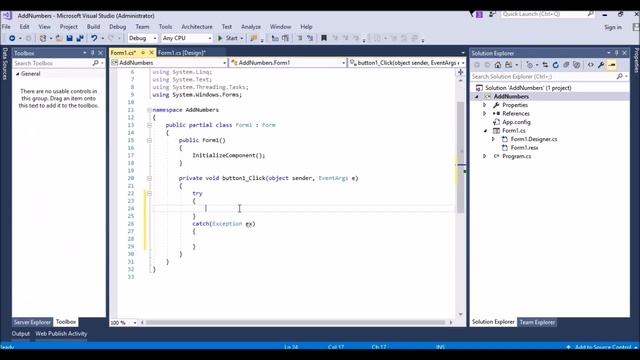640x360 pixels.
Task: Click the Solution Explorer search magnifier icon
Action: 620,76
